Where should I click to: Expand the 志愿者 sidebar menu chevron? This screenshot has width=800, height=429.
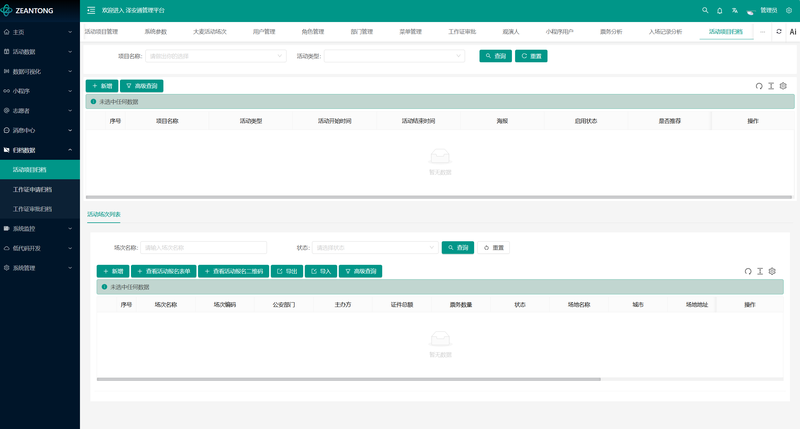pyautogui.click(x=70, y=111)
